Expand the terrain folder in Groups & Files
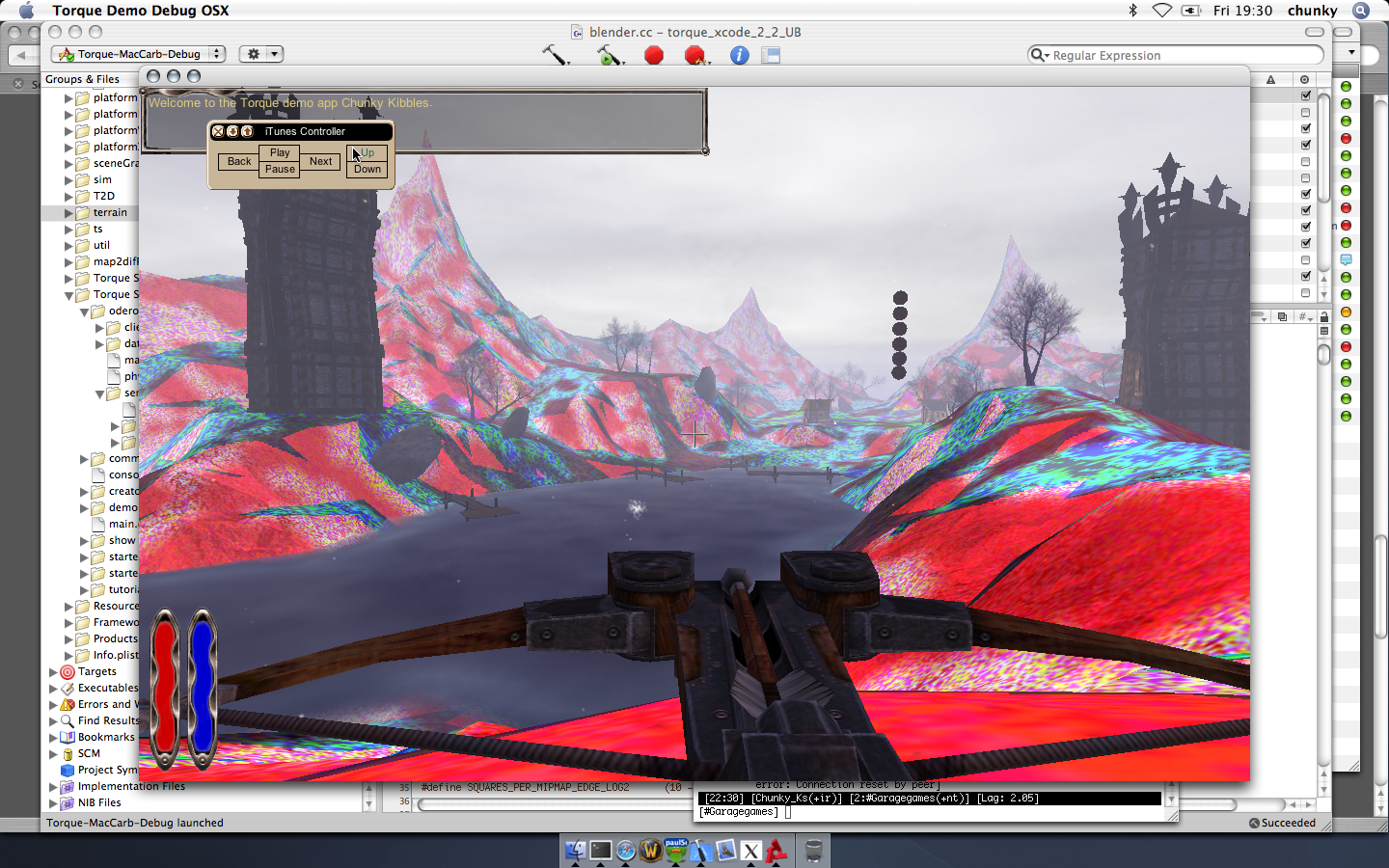Viewport: 1389px width, 868px height. pos(69,212)
